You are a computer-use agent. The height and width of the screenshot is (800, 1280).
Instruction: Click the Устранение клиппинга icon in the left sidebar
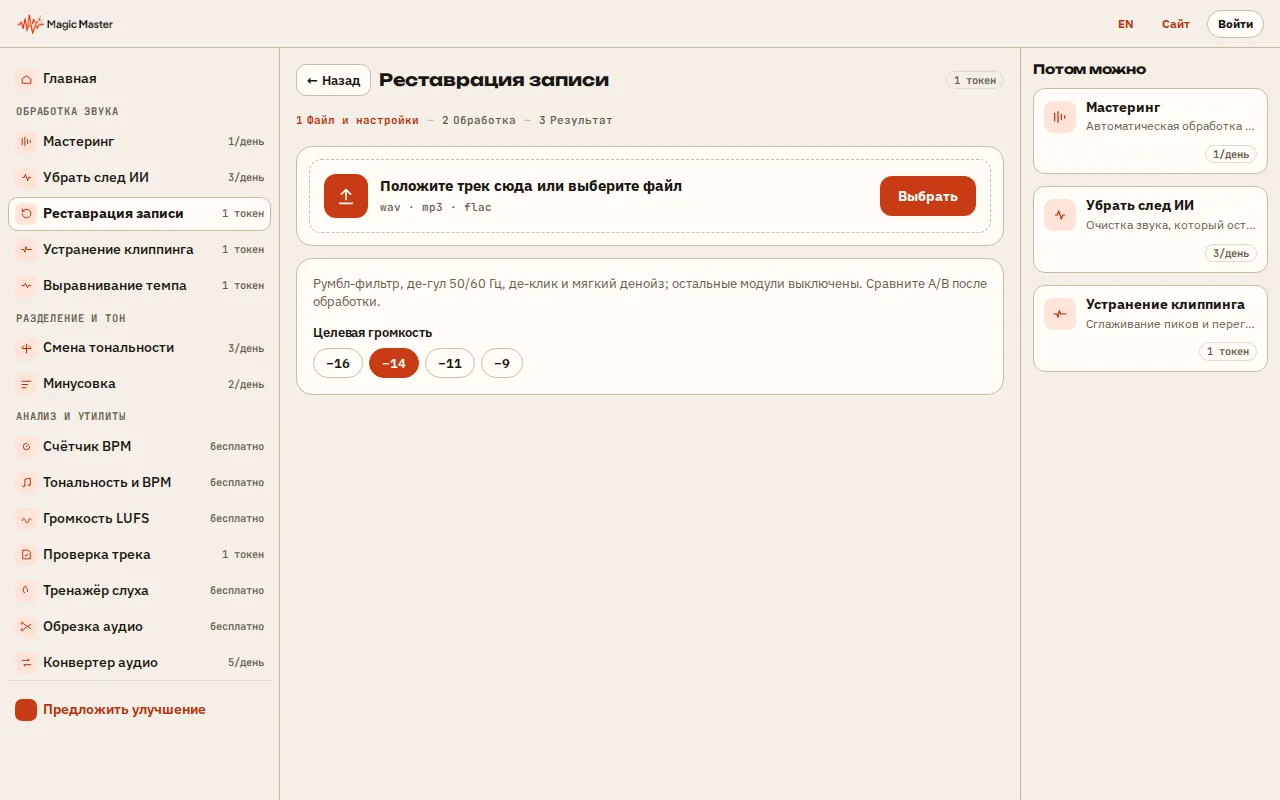[26, 250]
